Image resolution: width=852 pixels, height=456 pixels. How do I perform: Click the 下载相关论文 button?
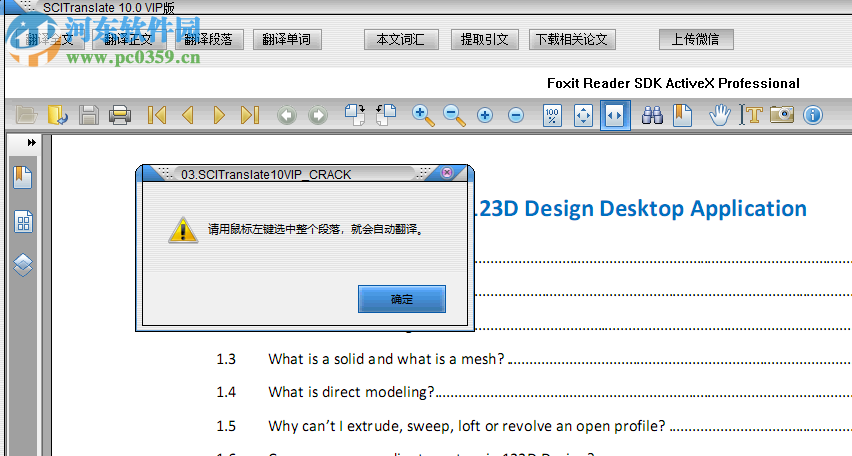tap(572, 39)
